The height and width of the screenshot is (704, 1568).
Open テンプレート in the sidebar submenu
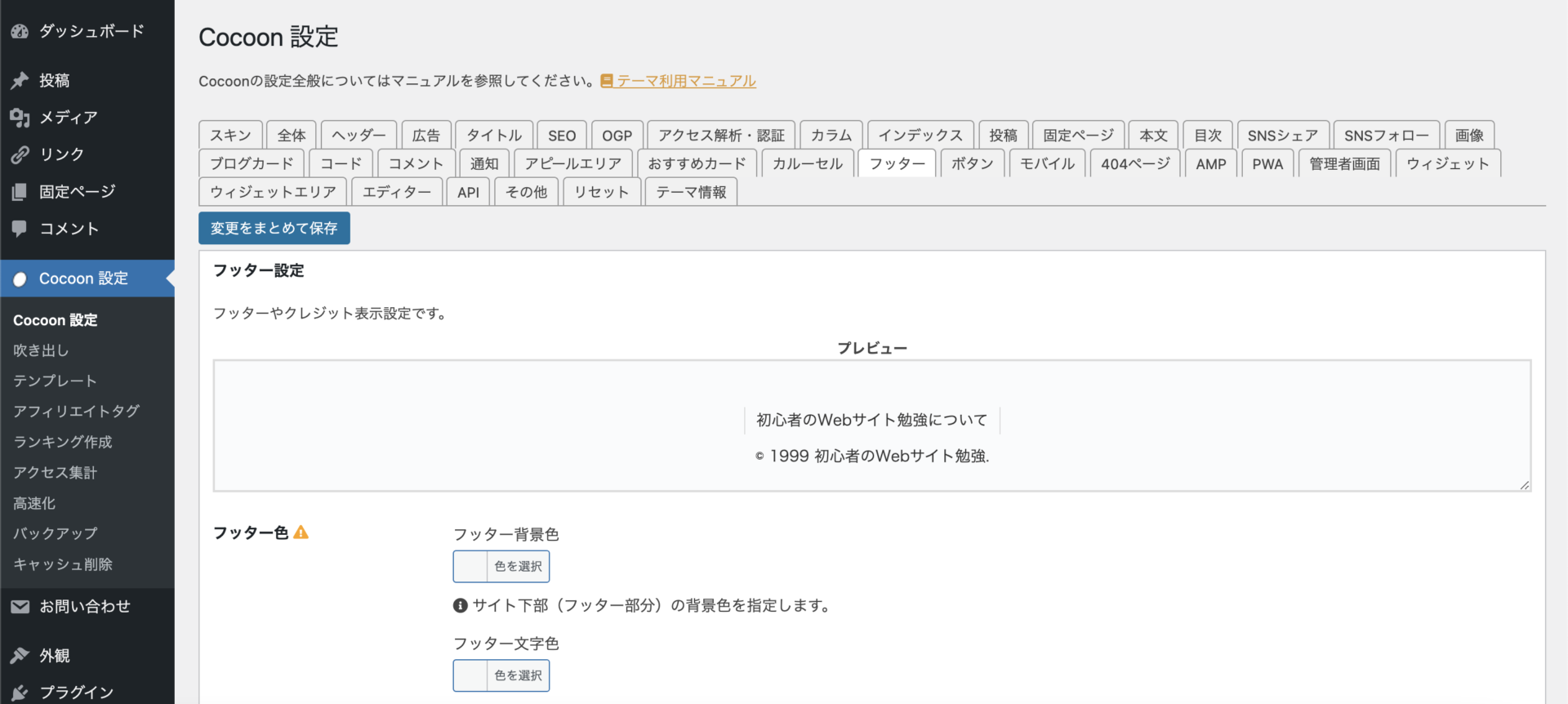coord(55,381)
